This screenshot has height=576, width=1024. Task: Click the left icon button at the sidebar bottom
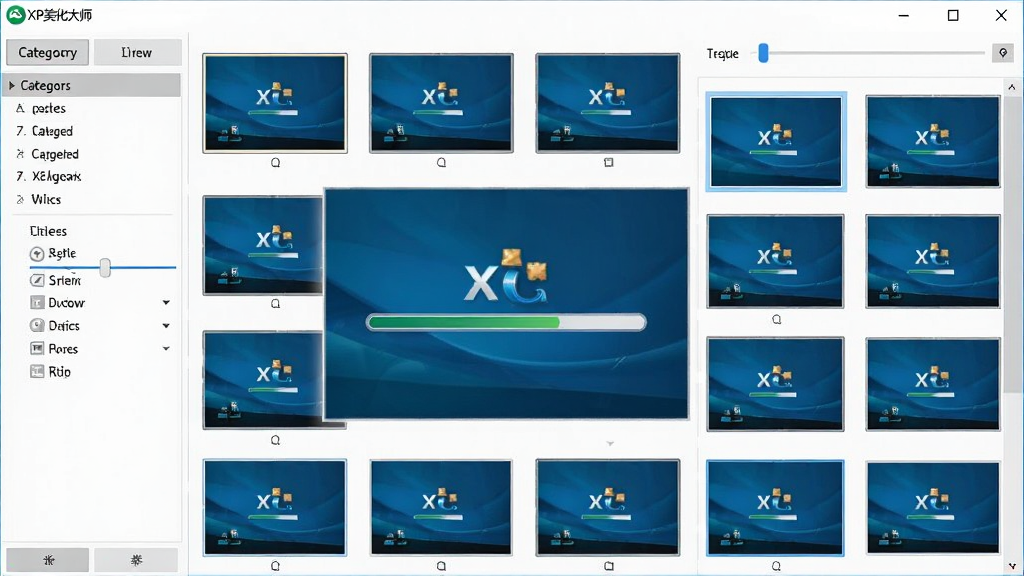pos(48,560)
